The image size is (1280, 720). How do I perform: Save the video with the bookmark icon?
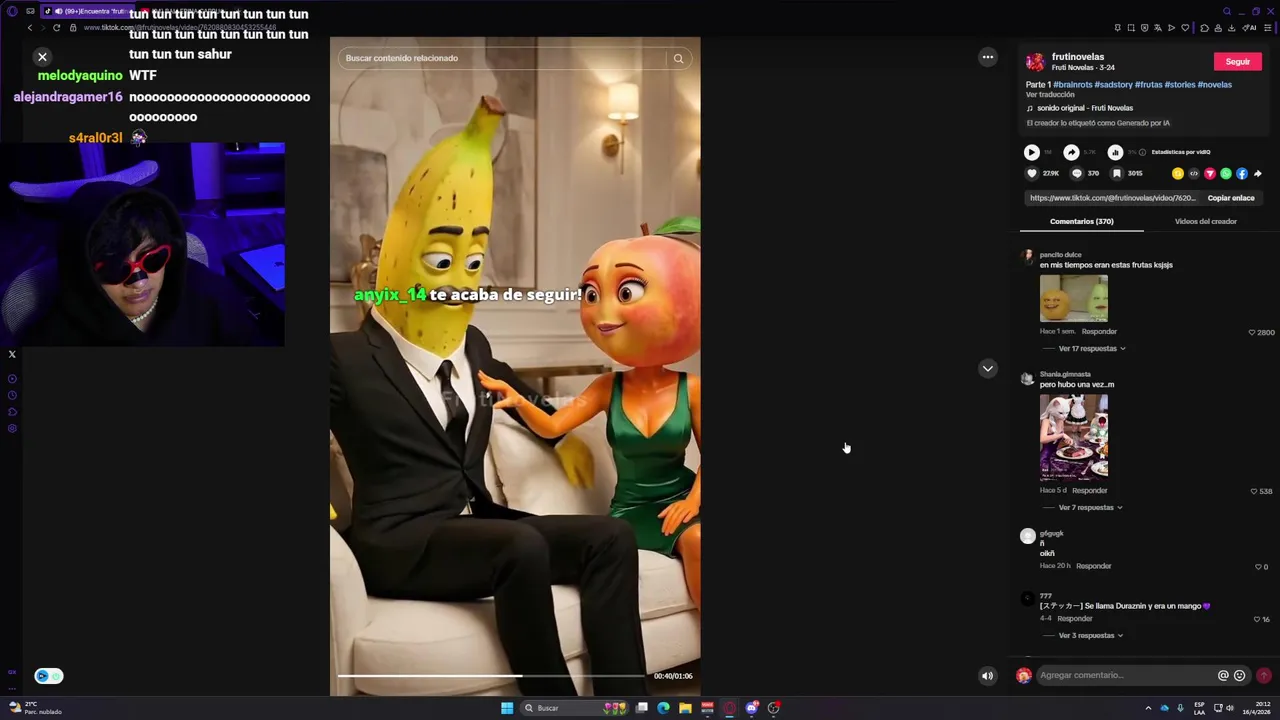point(1116,174)
